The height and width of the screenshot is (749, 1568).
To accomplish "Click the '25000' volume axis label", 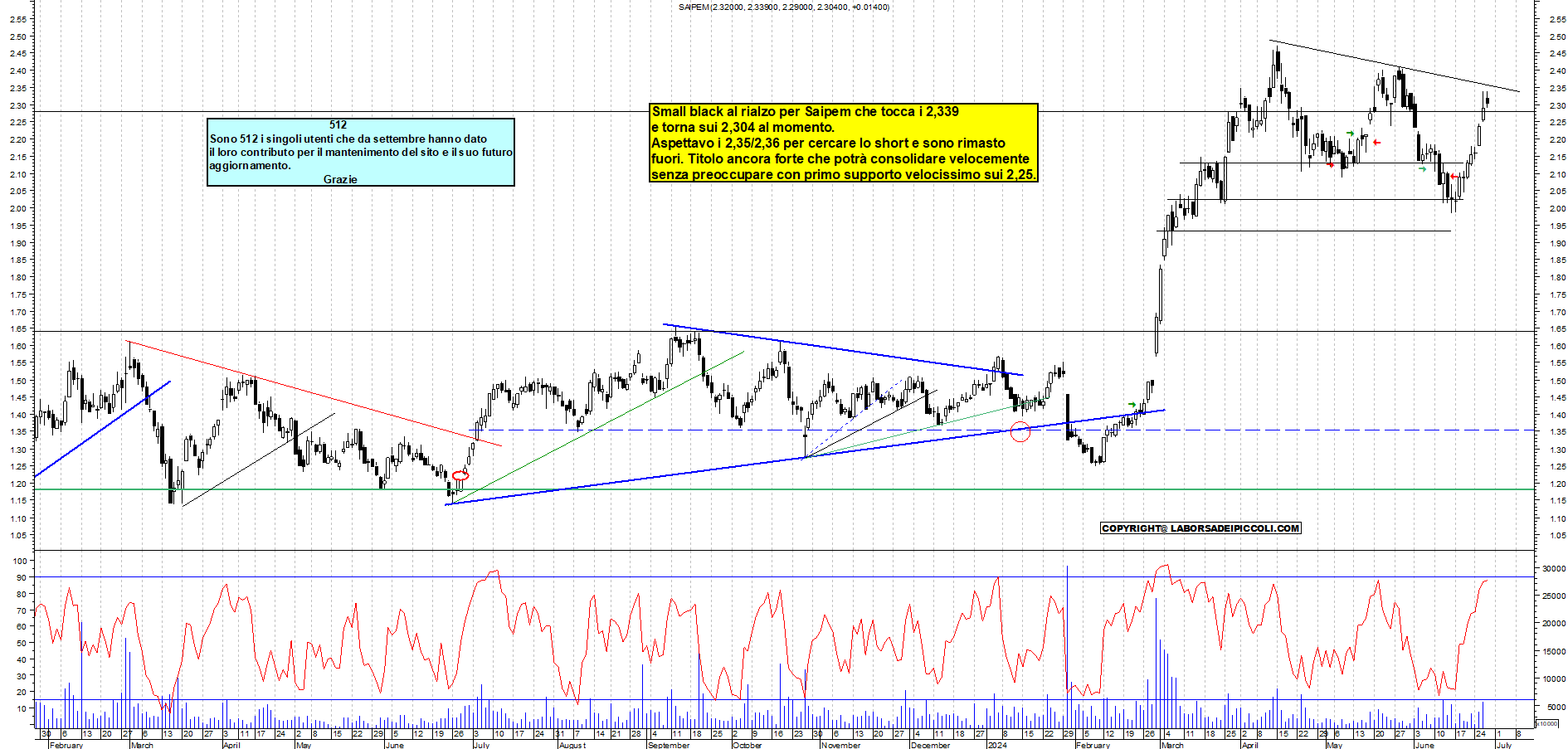I will [1554, 596].
